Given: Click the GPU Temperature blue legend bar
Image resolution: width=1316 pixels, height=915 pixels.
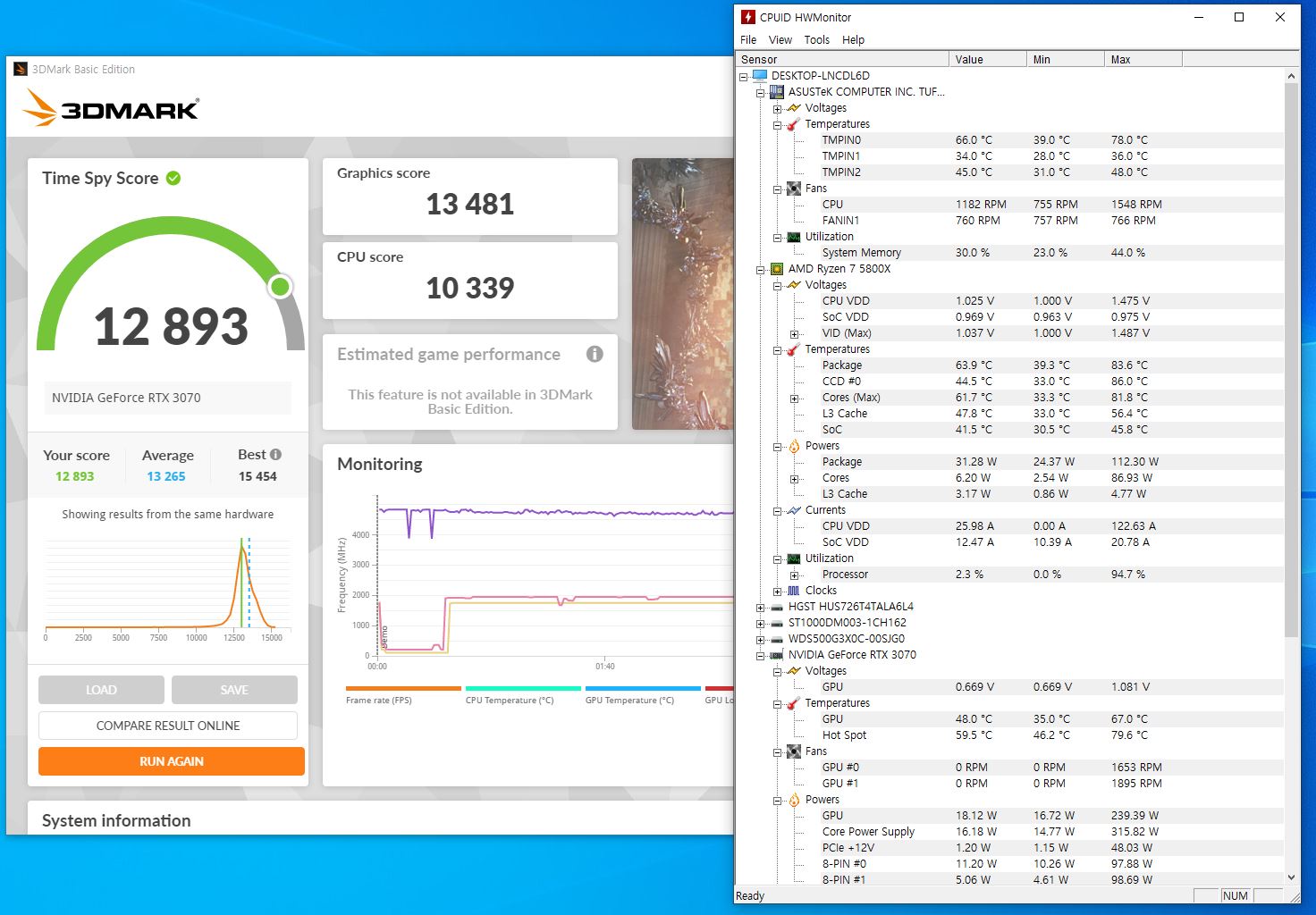Looking at the screenshot, I should (x=643, y=688).
